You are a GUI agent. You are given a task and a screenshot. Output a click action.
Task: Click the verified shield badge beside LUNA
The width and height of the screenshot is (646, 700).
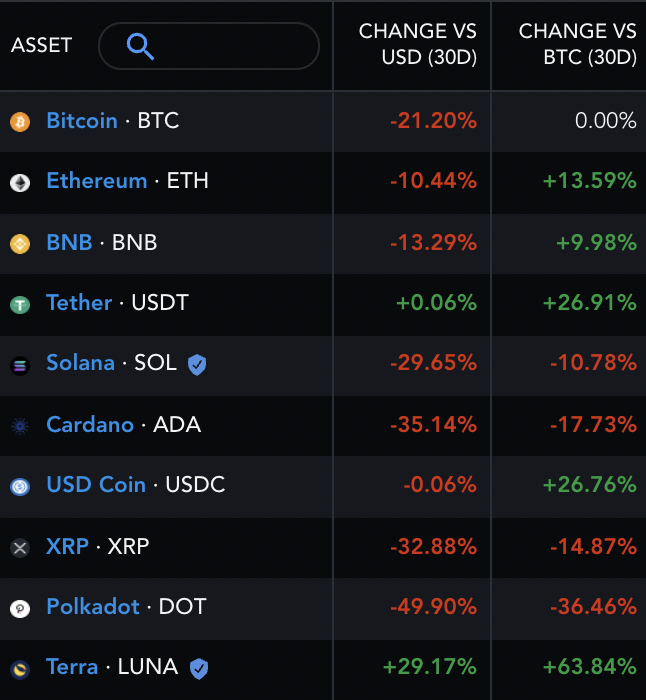pos(199,667)
